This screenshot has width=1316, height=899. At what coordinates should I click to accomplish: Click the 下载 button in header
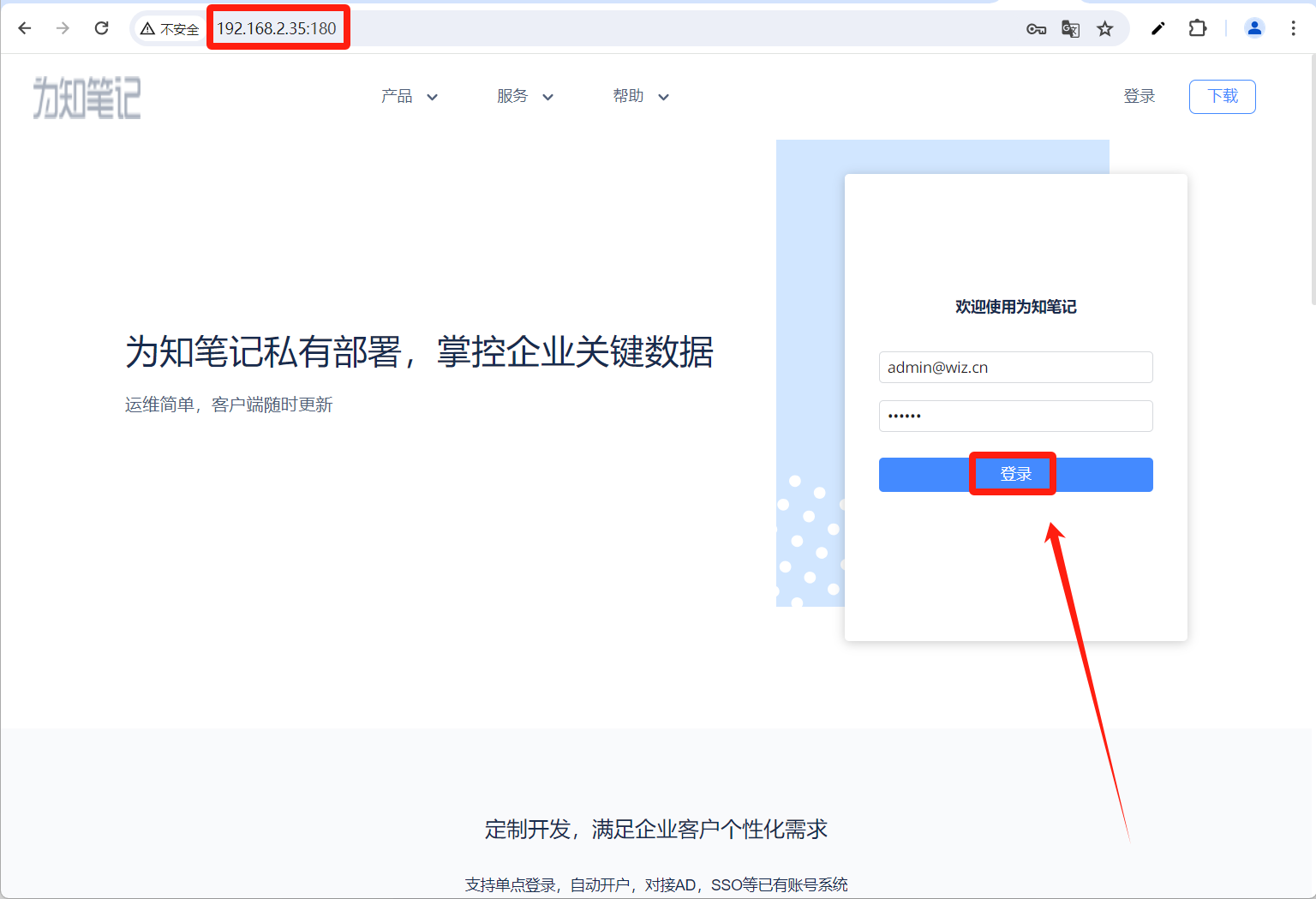[x=1222, y=96]
